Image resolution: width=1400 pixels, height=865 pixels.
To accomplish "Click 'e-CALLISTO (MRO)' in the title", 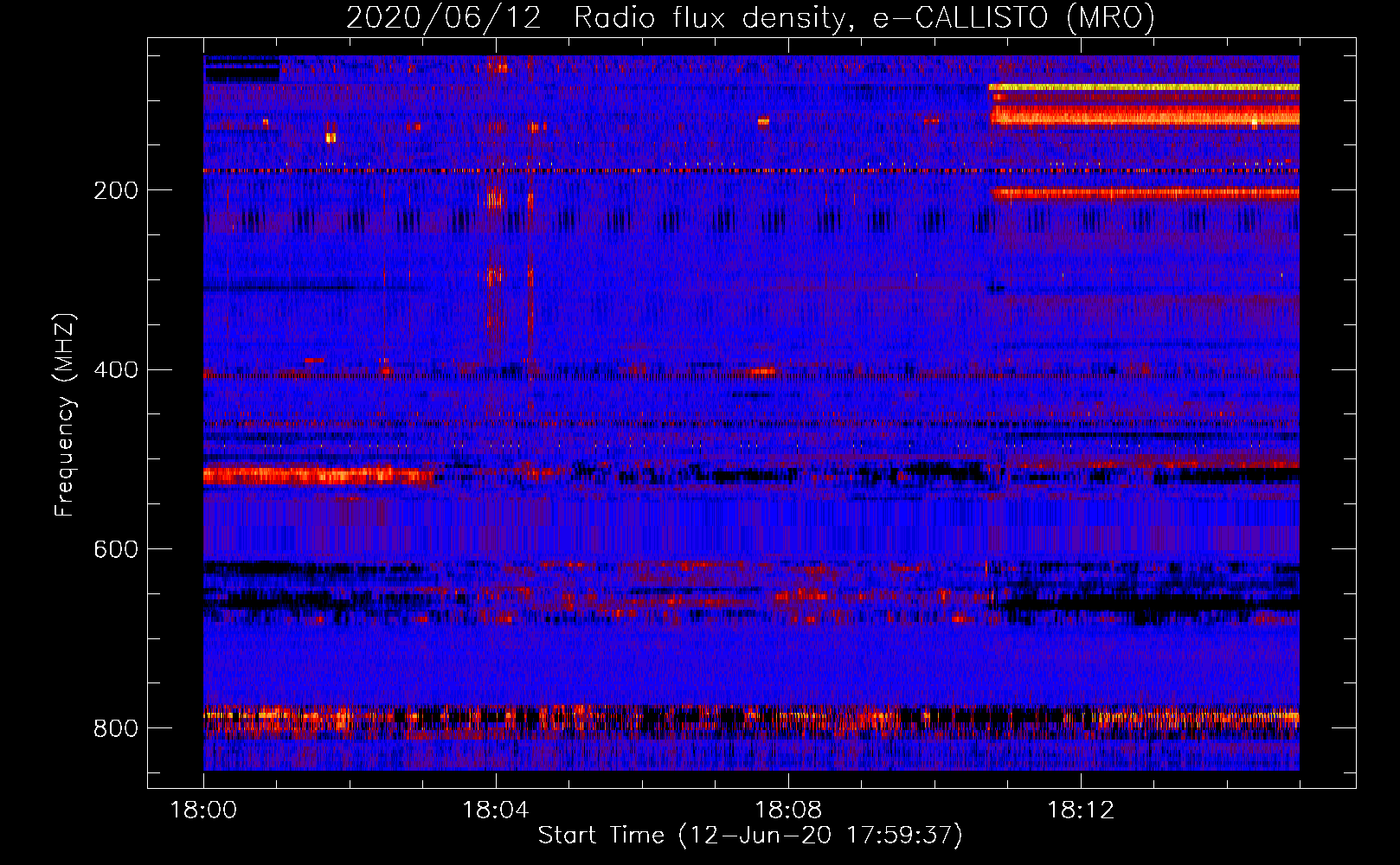I will [1013, 18].
